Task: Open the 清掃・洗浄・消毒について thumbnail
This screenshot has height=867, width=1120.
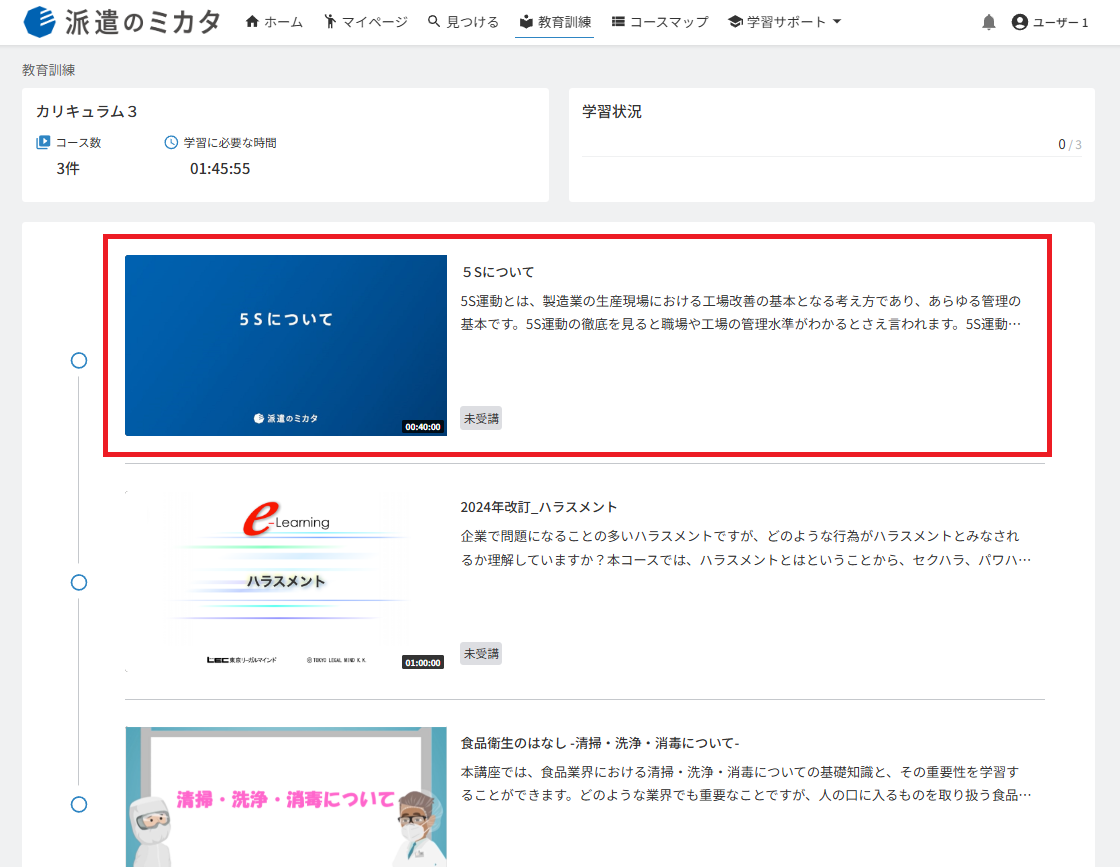Action: pos(286,797)
